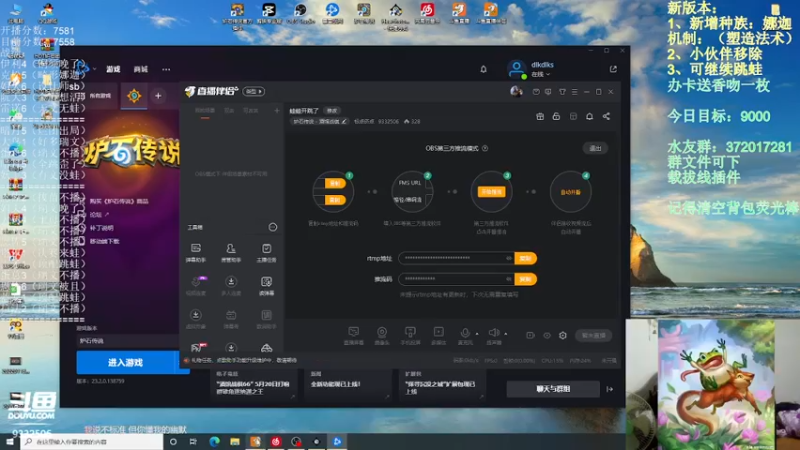Click 进入游戏 to launch Hearthstone
The height and width of the screenshot is (450, 800).
125,362
